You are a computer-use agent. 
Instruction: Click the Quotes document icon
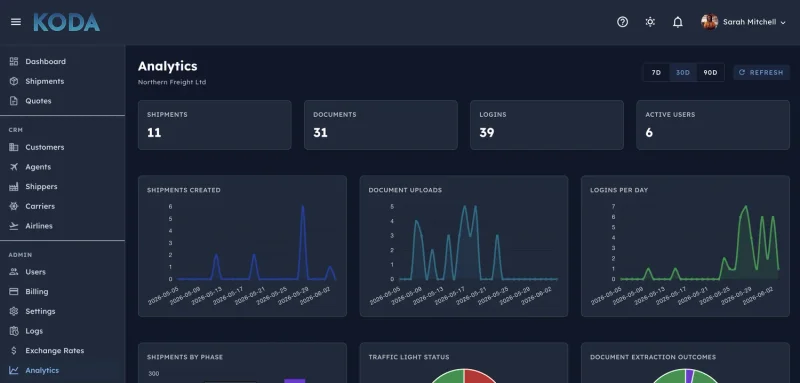[14, 101]
